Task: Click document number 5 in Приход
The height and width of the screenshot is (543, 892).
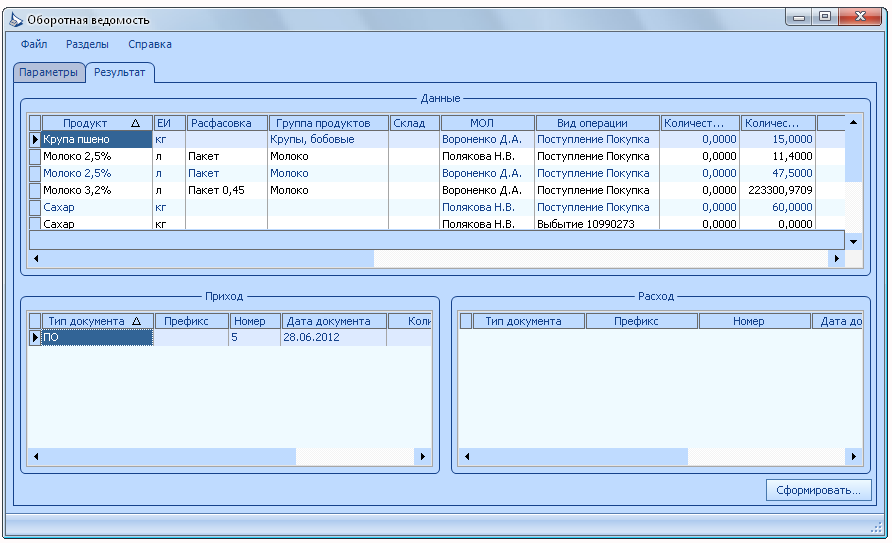Action: [255, 337]
